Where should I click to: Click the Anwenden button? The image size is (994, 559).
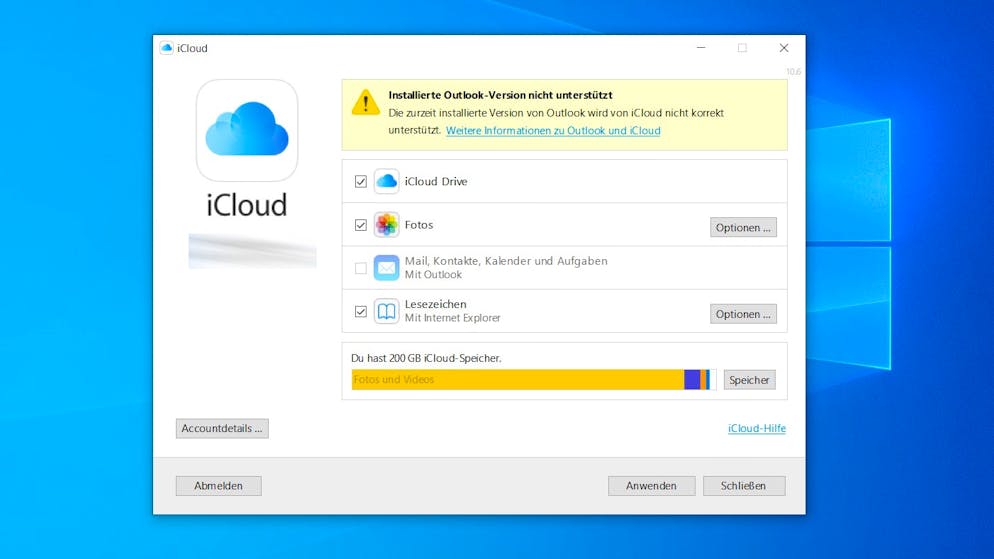[651, 485]
